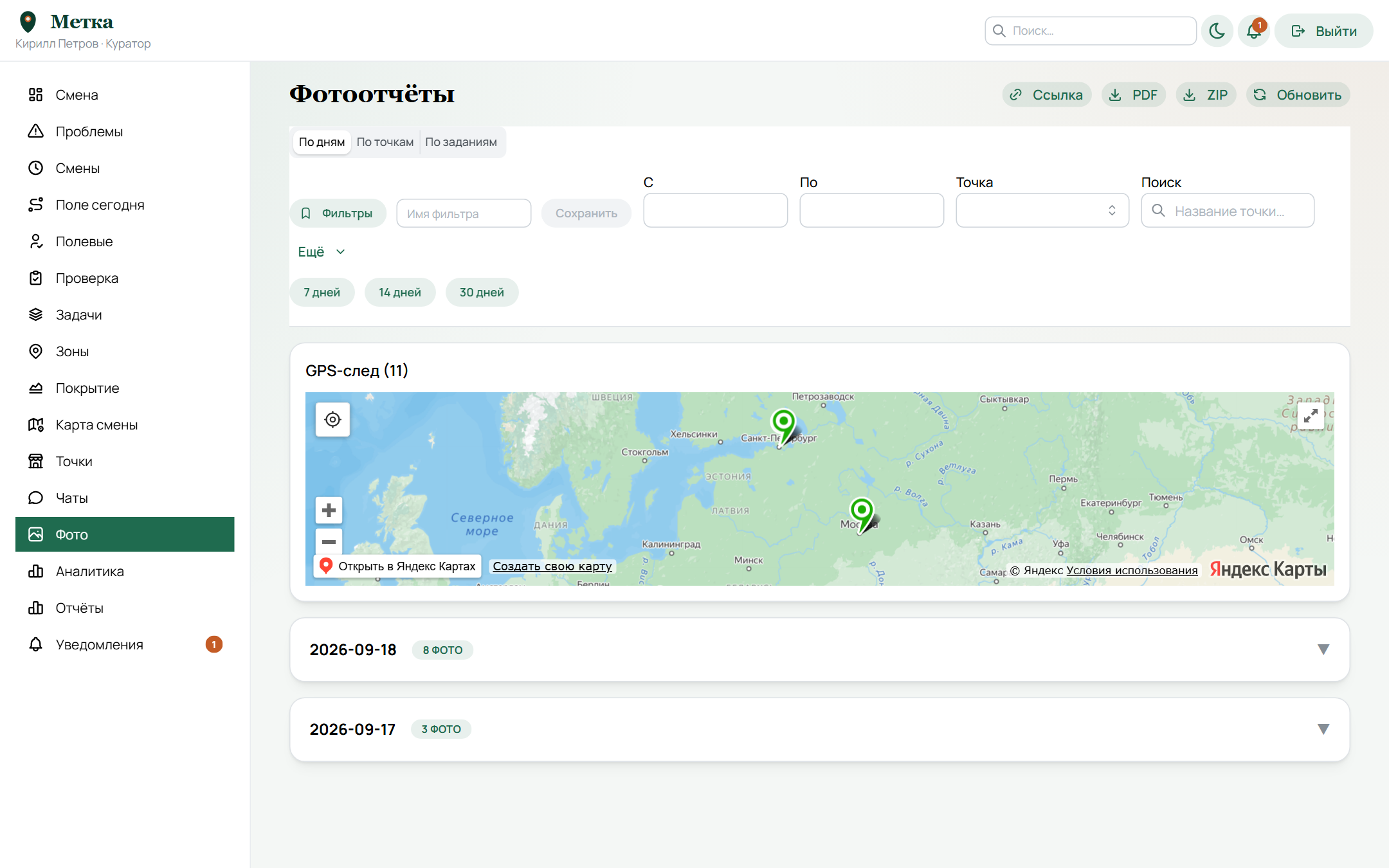The width and height of the screenshot is (1389, 868).
Task: Go to Точки section
Action: (125, 461)
